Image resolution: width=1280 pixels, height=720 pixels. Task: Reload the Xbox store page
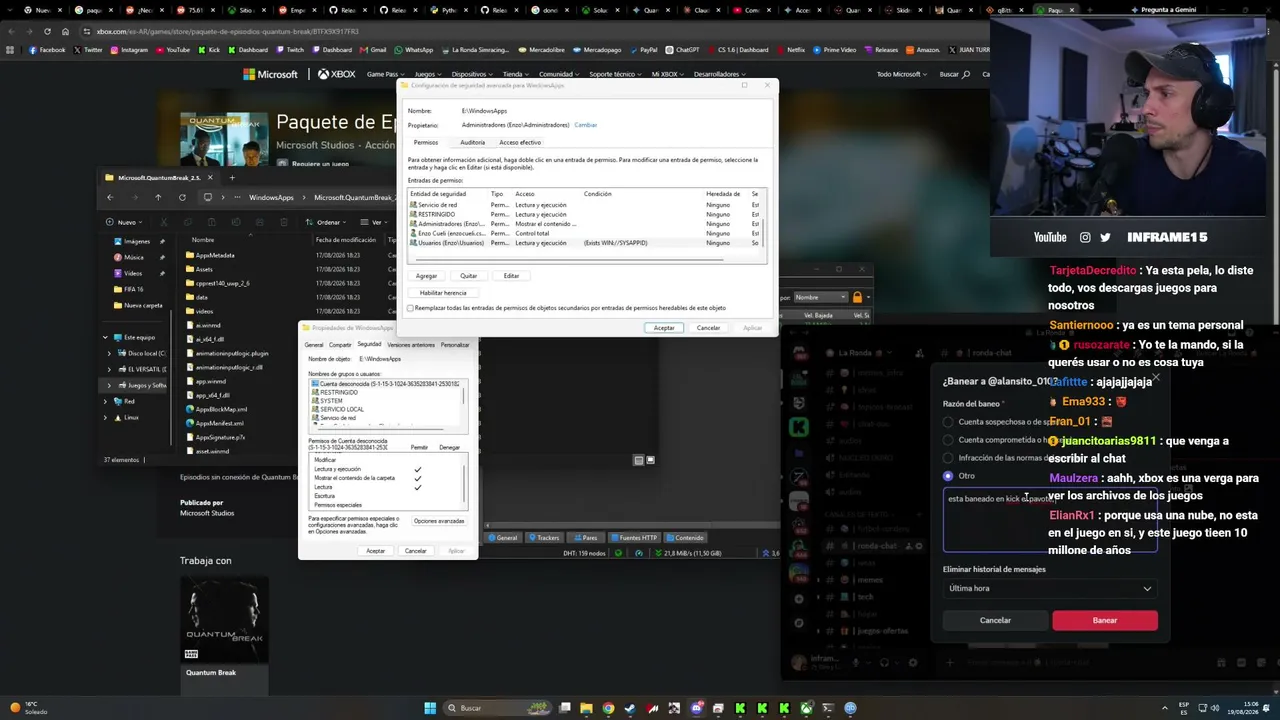(47, 31)
